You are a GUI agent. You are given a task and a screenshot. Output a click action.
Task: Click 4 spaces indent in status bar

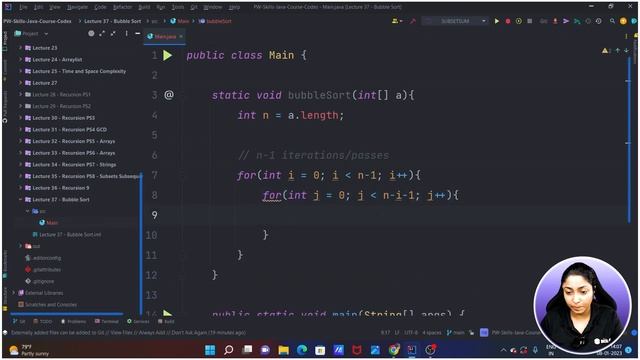431,333
